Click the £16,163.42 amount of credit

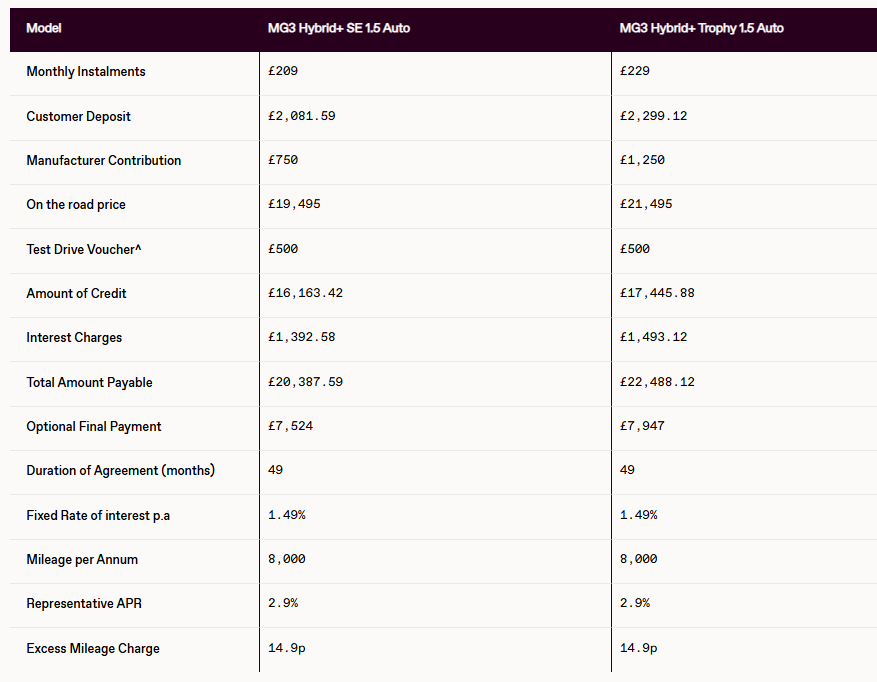tap(305, 293)
